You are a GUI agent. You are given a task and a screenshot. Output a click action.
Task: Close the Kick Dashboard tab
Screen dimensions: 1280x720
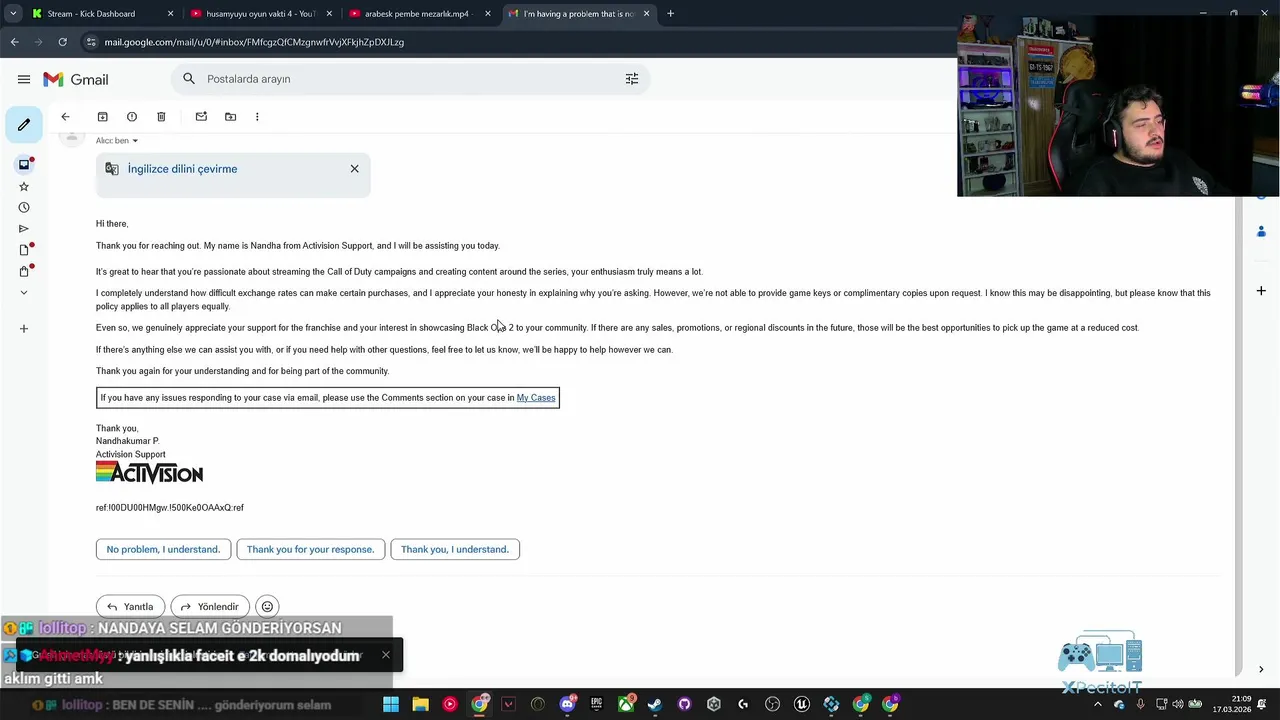click(x=170, y=14)
